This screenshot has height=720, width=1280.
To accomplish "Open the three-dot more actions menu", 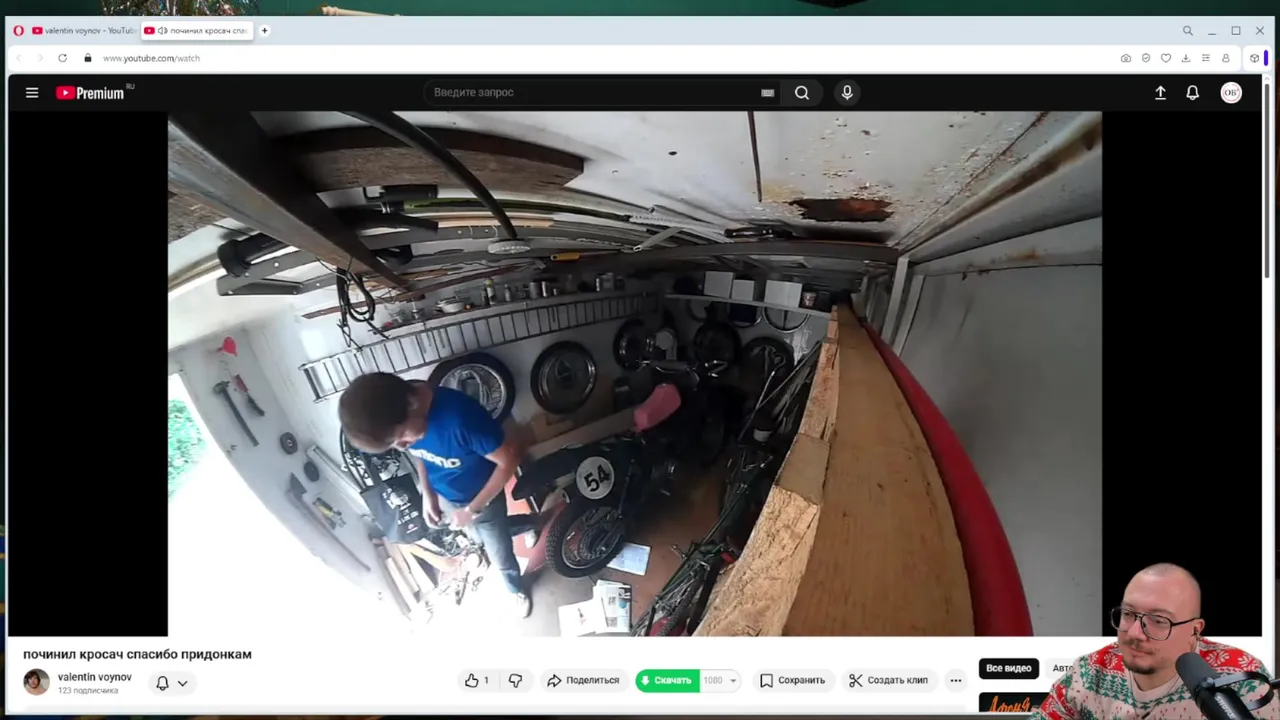I will [x=955, y=680].
